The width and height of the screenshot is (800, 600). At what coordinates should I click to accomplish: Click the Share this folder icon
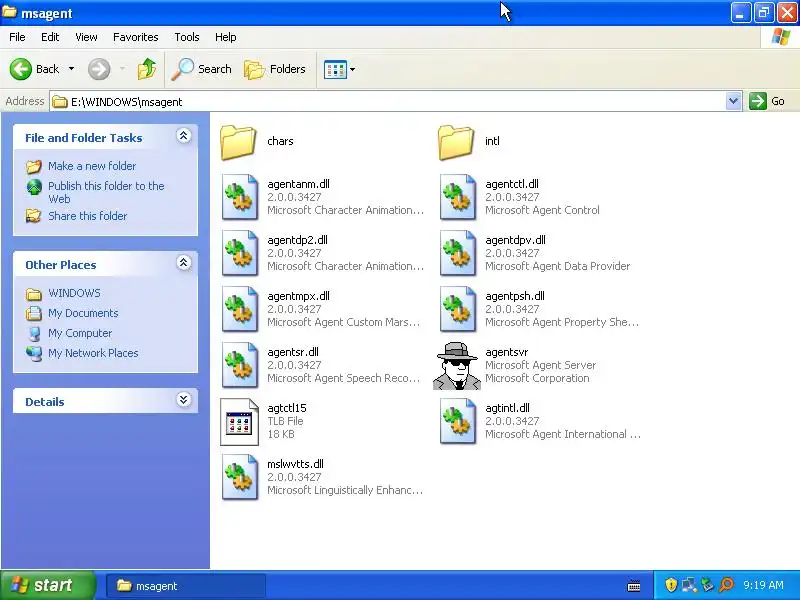tap(34, 216)
